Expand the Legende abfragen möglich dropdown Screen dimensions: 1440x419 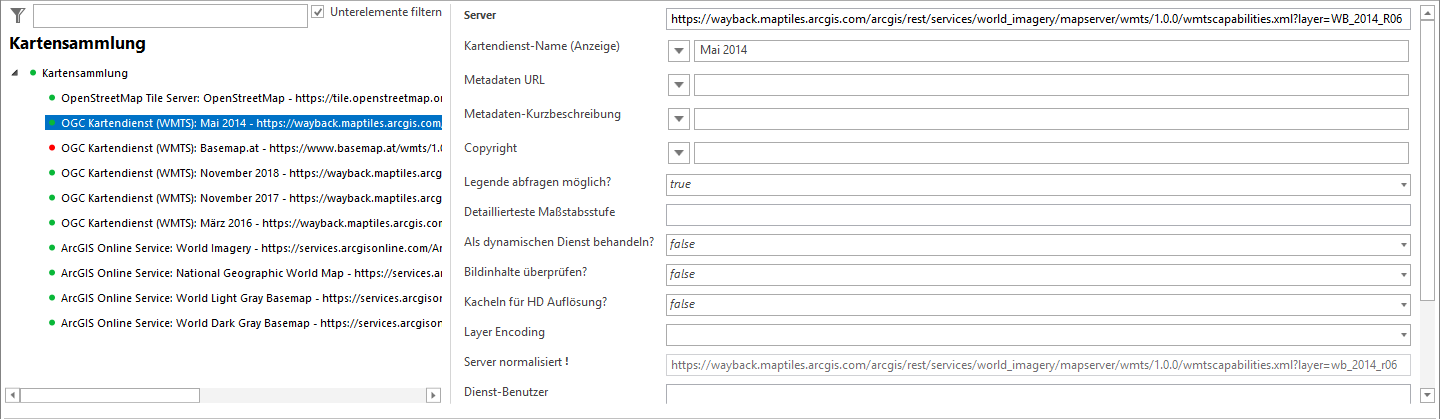[x=1404, y=185]
